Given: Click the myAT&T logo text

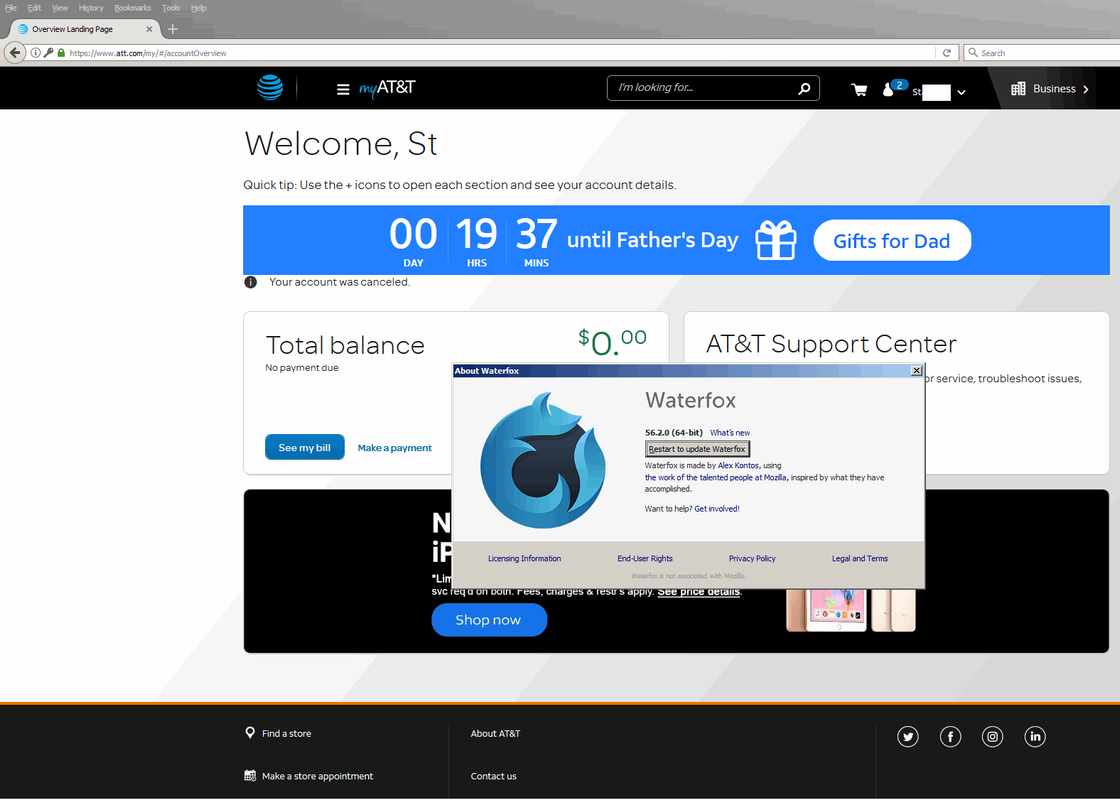Looking at the screenshot, I should (386, 88).
